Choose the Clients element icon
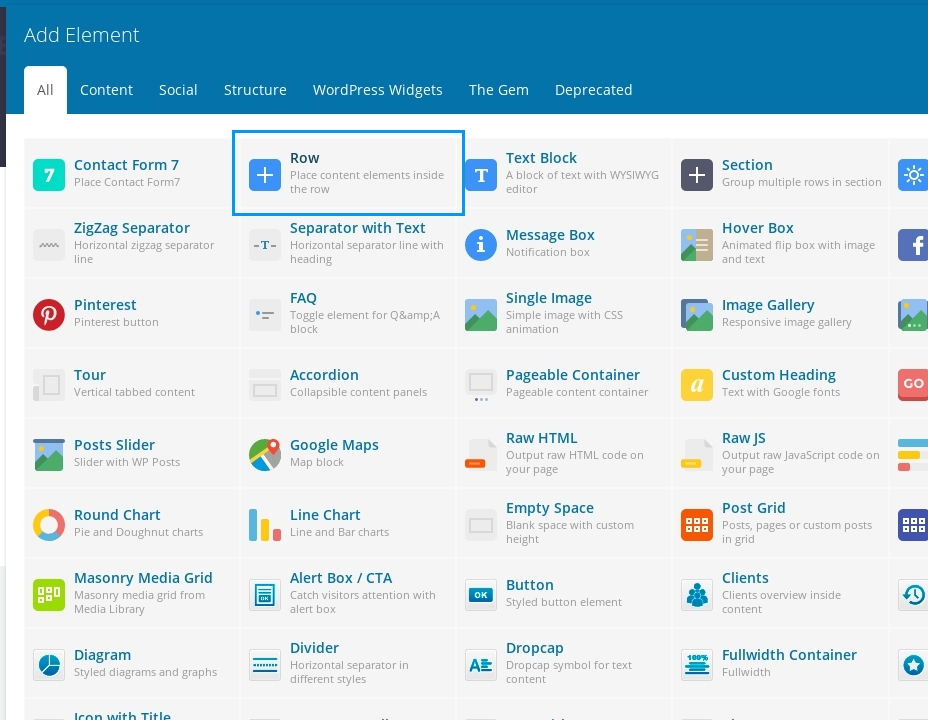Image resolution: width=928 pixels, height=720 pixels. (x=697, y=594)
